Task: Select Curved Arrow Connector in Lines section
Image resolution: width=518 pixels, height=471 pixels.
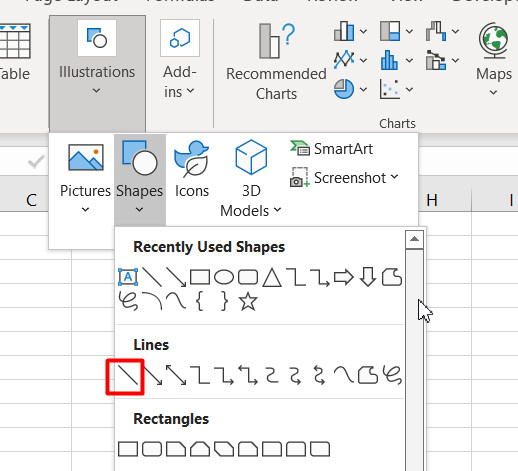Action: pos(295,375)
